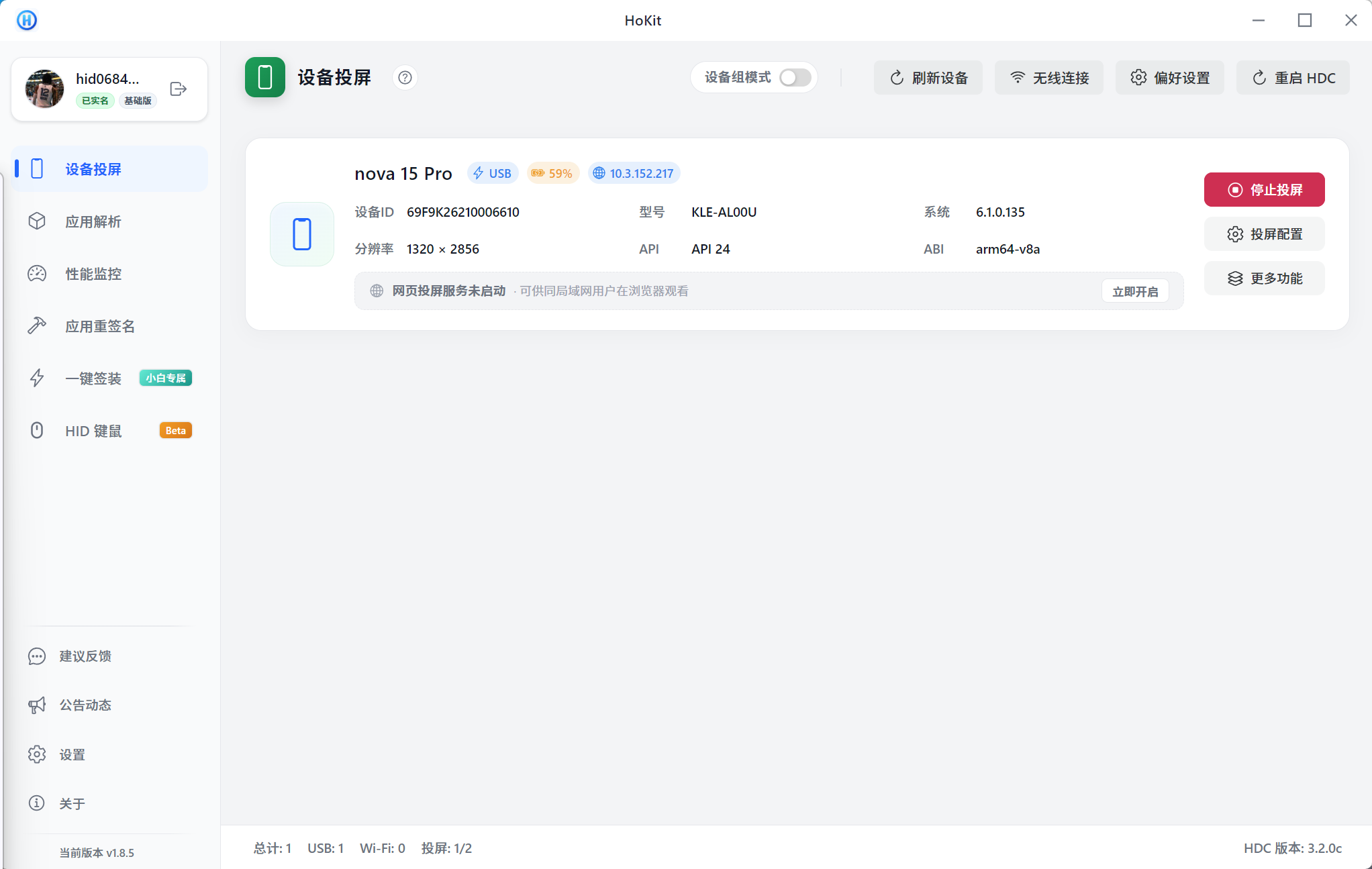
Task: Click the nova 15 Pro device name
Action: pyautogui.click(x=403, y=173)
